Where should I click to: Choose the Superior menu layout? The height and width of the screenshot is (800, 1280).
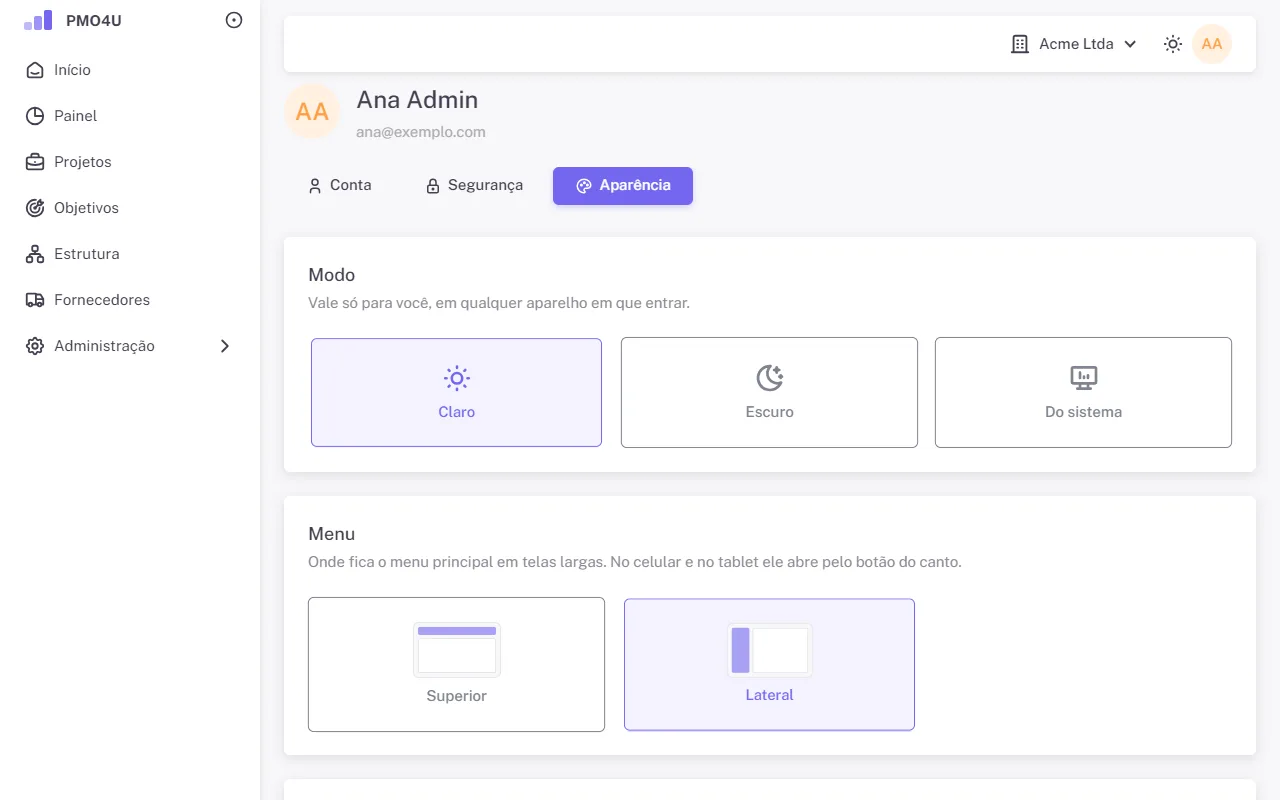[x=456, y=664]
